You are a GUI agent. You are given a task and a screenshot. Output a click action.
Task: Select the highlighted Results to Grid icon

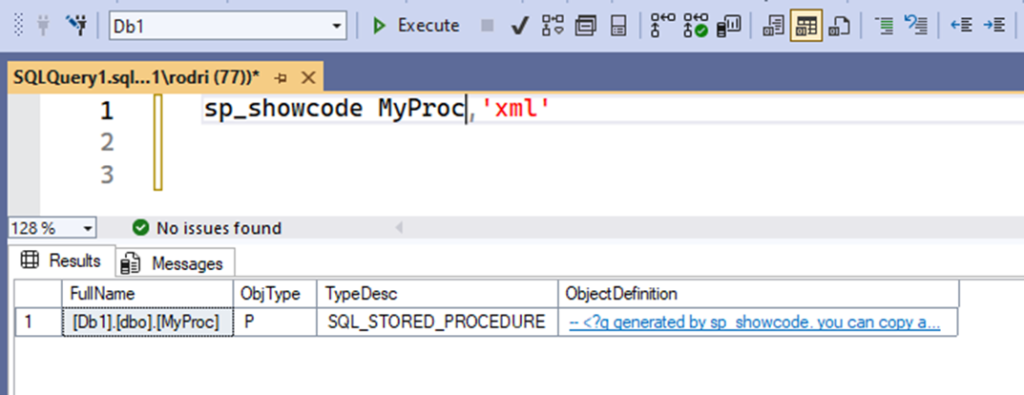coord(806,26)
